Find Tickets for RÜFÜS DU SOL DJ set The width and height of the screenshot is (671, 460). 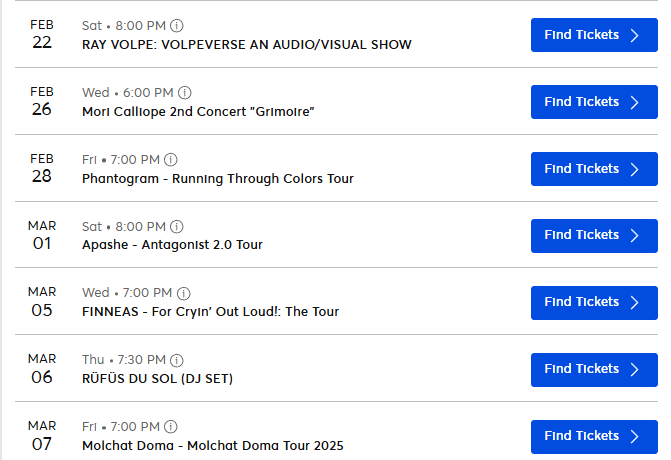pyautogui.click(x=594, y=369)
